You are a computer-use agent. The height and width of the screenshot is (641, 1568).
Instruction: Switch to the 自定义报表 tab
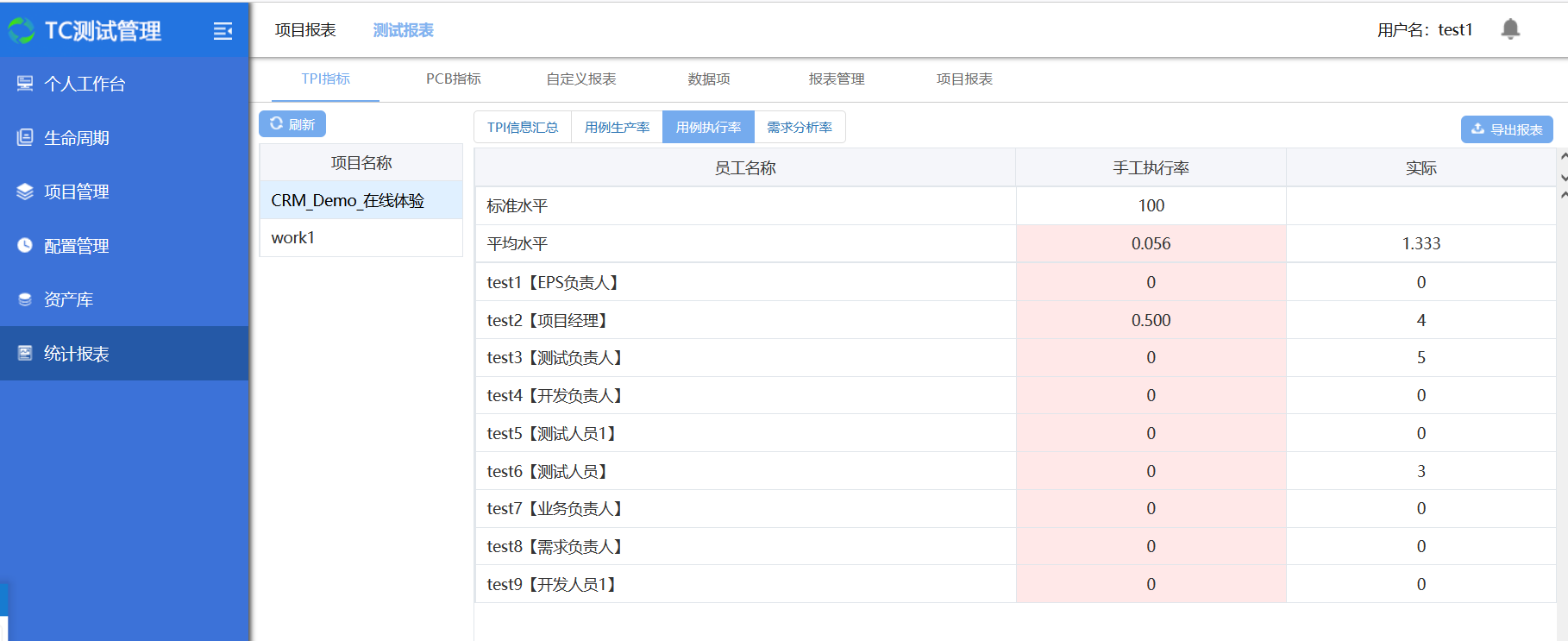coord(580,79)
